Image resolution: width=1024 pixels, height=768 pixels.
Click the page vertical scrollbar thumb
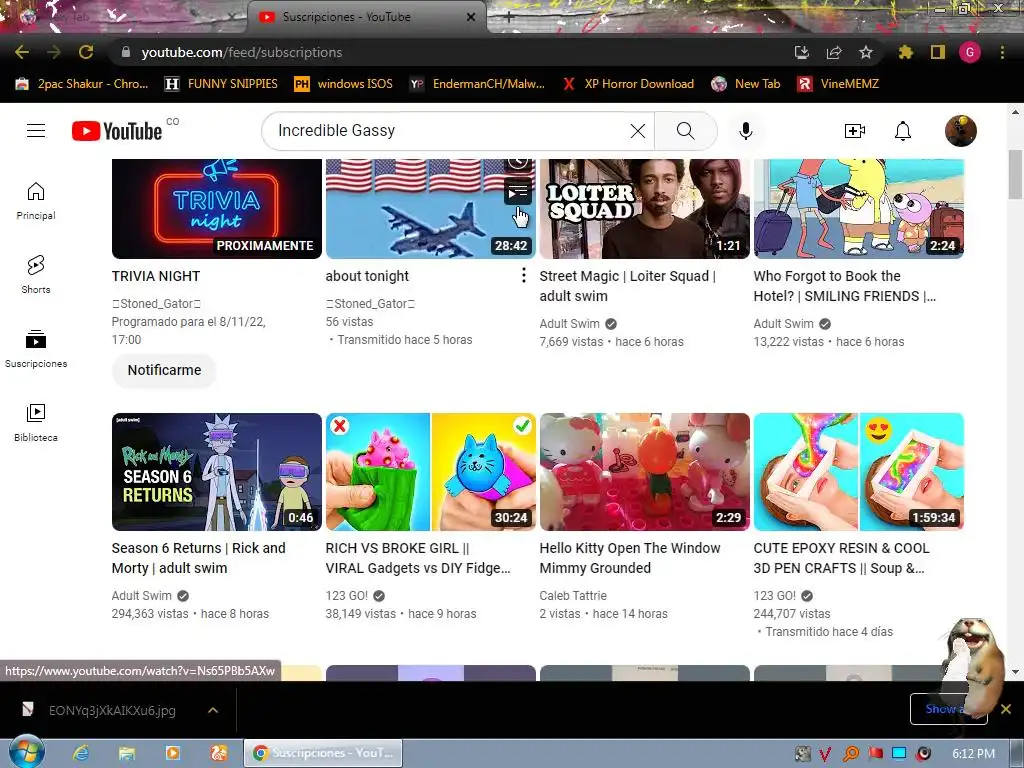[1015, 174]
